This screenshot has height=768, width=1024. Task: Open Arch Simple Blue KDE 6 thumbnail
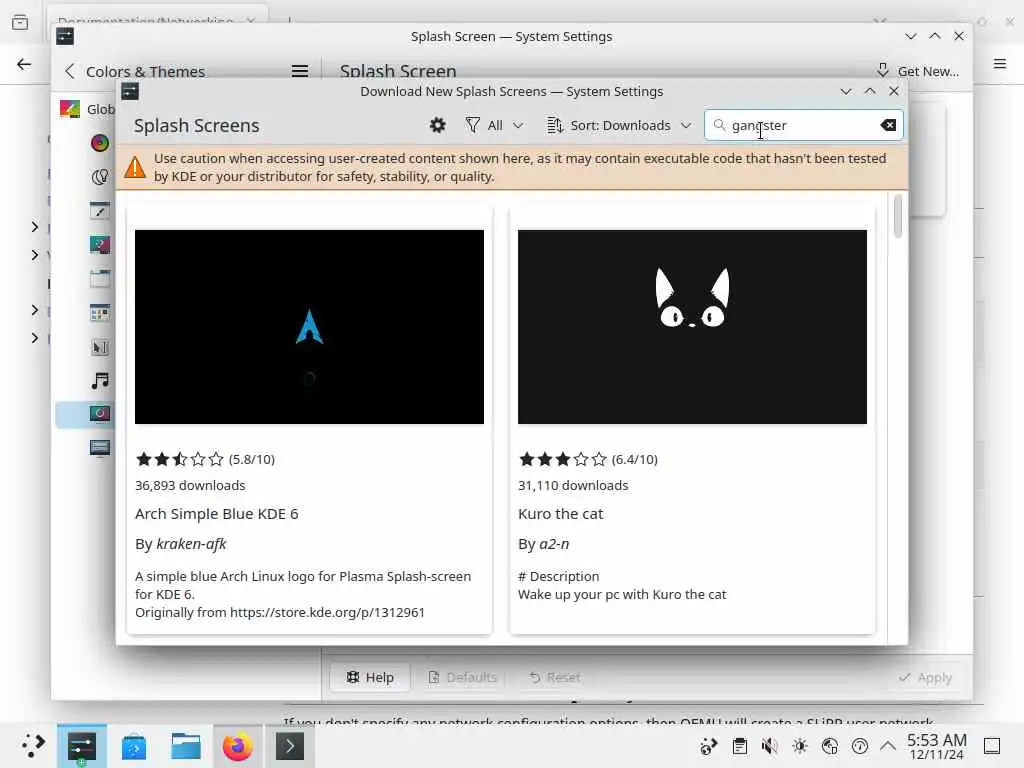click(310, 327)
